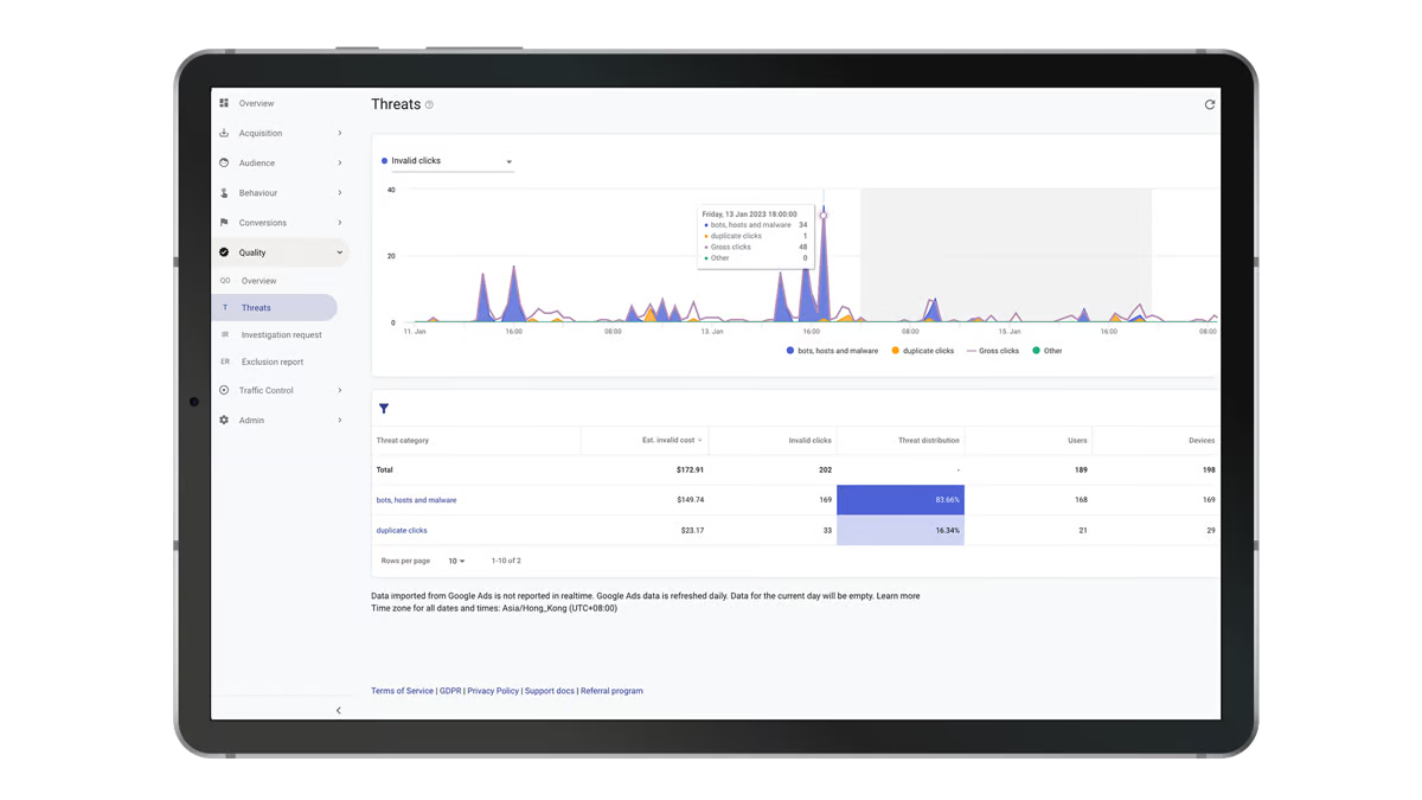The width and height of the screenshot is (1422, 800).
Task: Click the Overview dashboard grid icon
Action: click(x=224, y=103)
